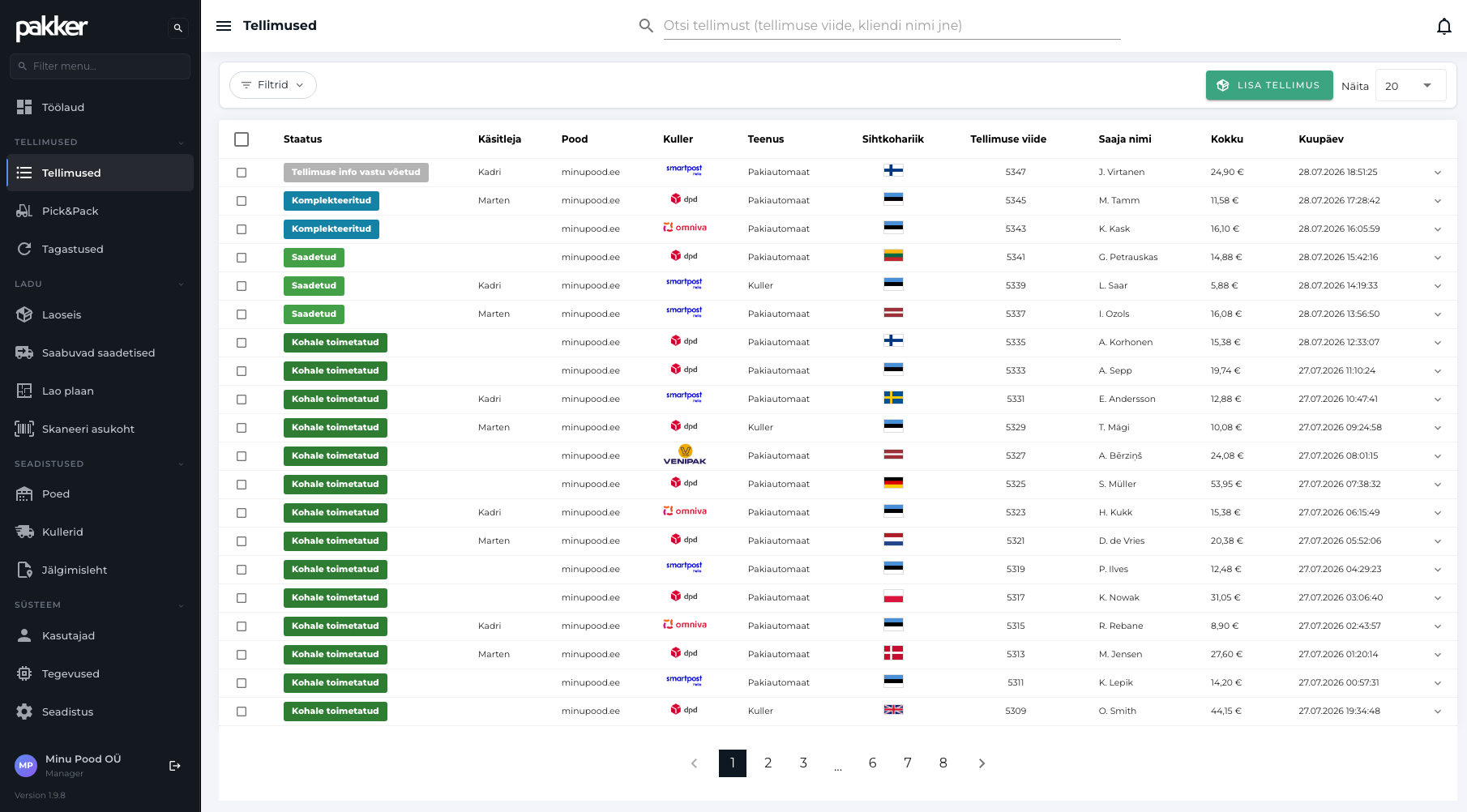The image size is (1467, 812).
Task: Go to the next page arrow
Action: pos(982,763)
